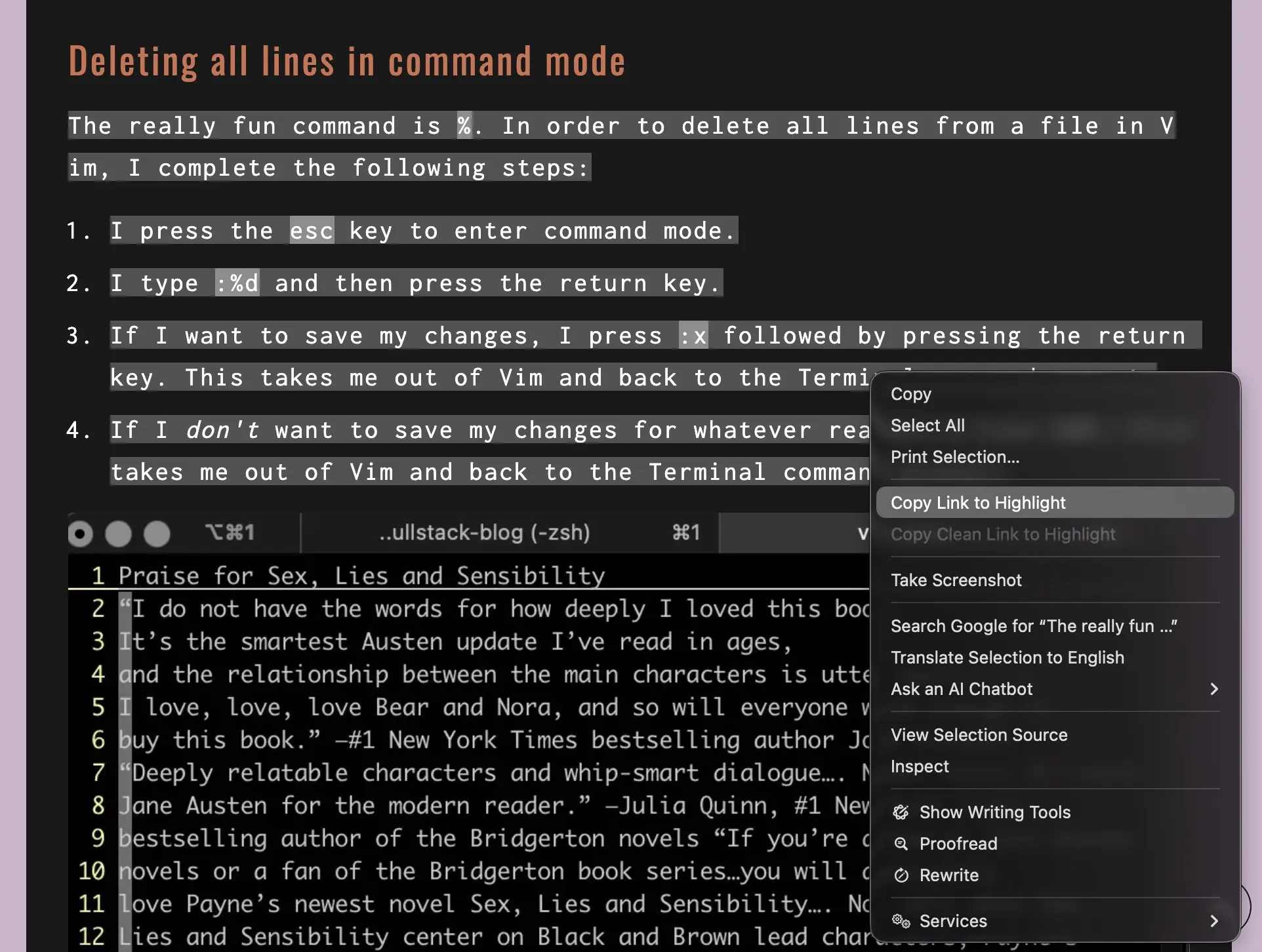Select Show Writing Tools entry
The image size is (1262, 952).
click(x=1055, y=812)
